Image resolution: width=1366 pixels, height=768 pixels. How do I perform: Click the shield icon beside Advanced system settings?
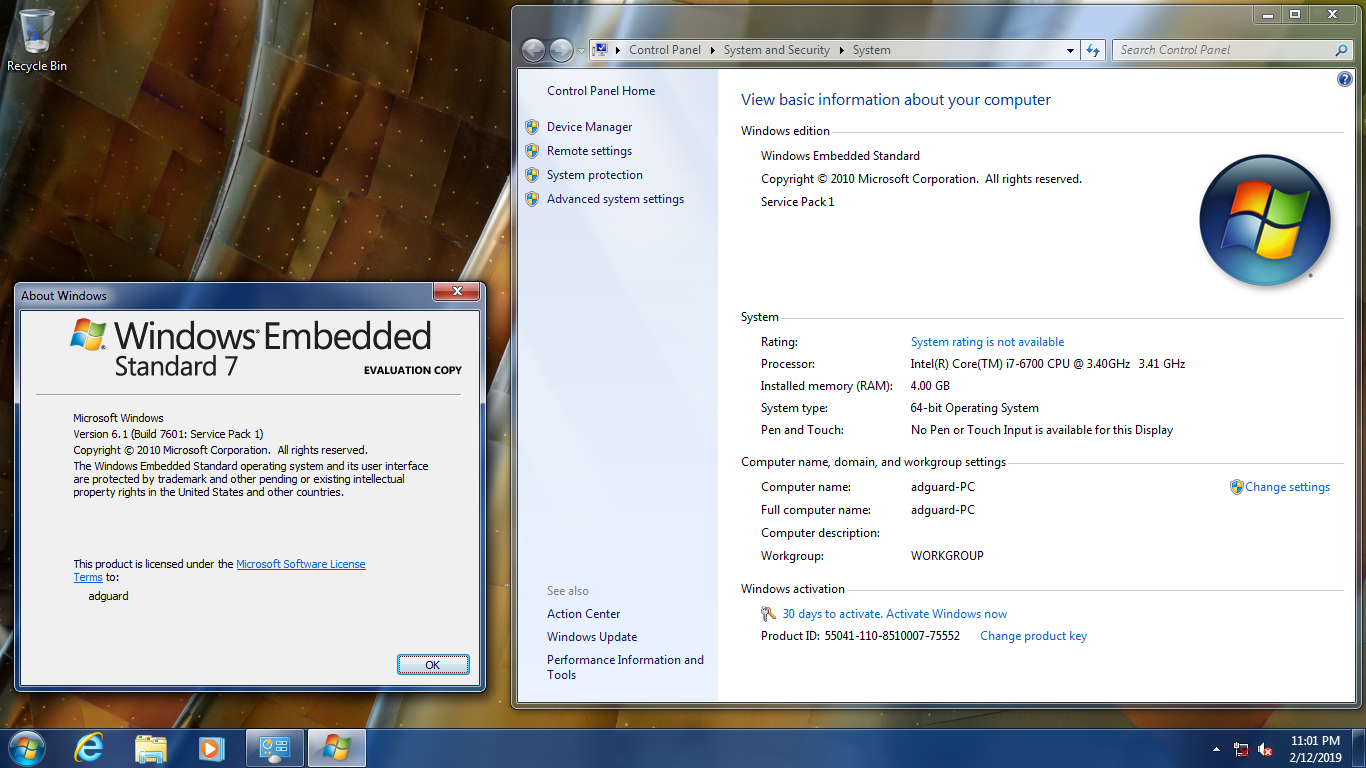coord(532,199)
